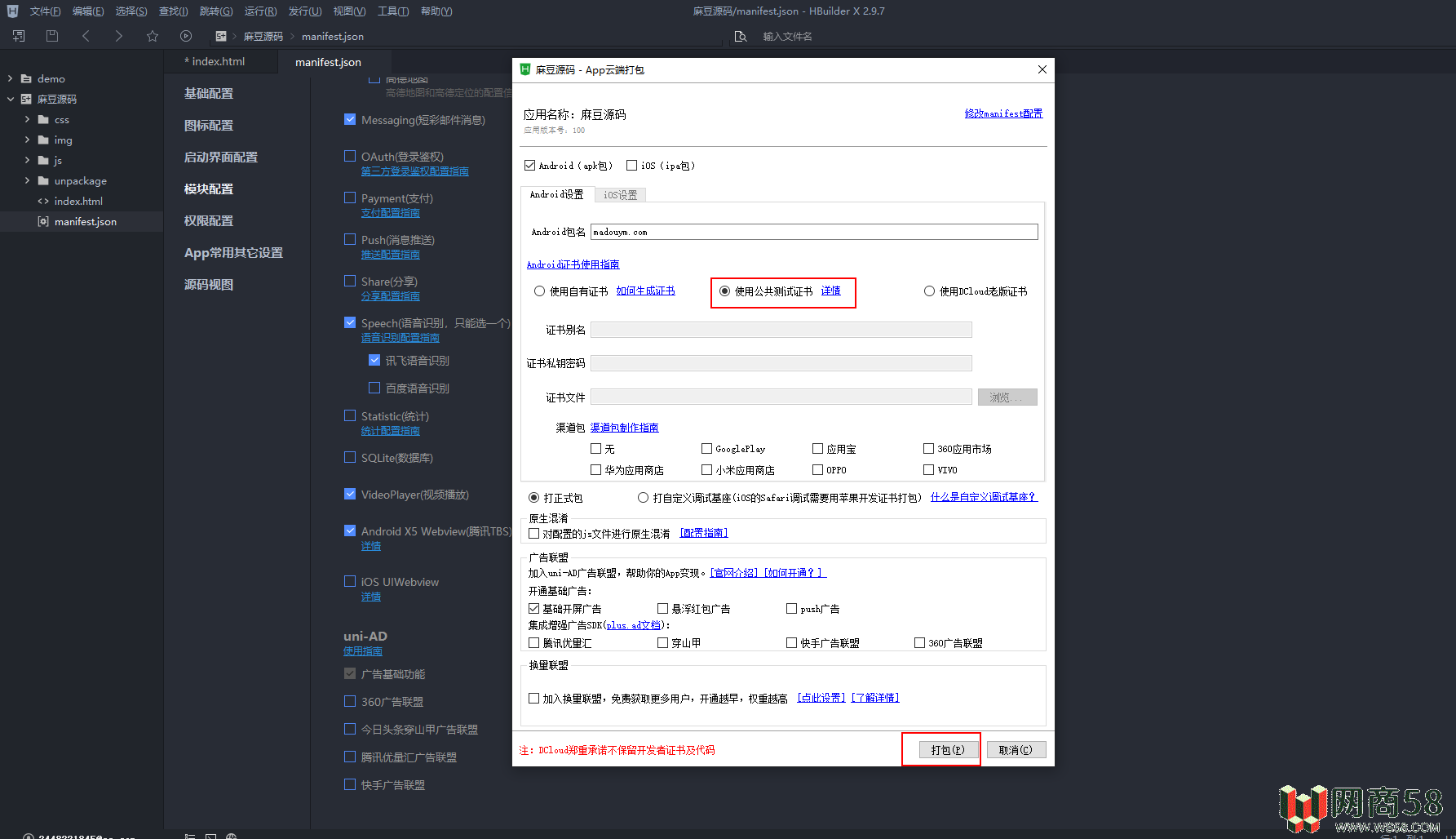This screenshot has height=839, width=1456.
Task: Click the css folder icon in tree
Action: pos(43,119)
